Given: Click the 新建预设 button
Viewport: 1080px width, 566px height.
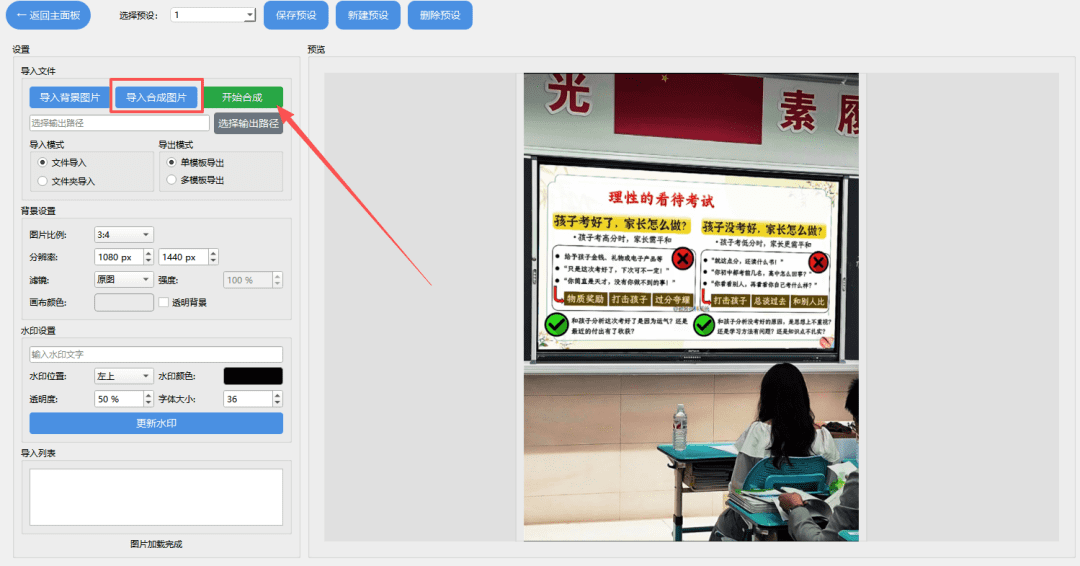Looking at the screenshot, I should (x=368, y=15).
